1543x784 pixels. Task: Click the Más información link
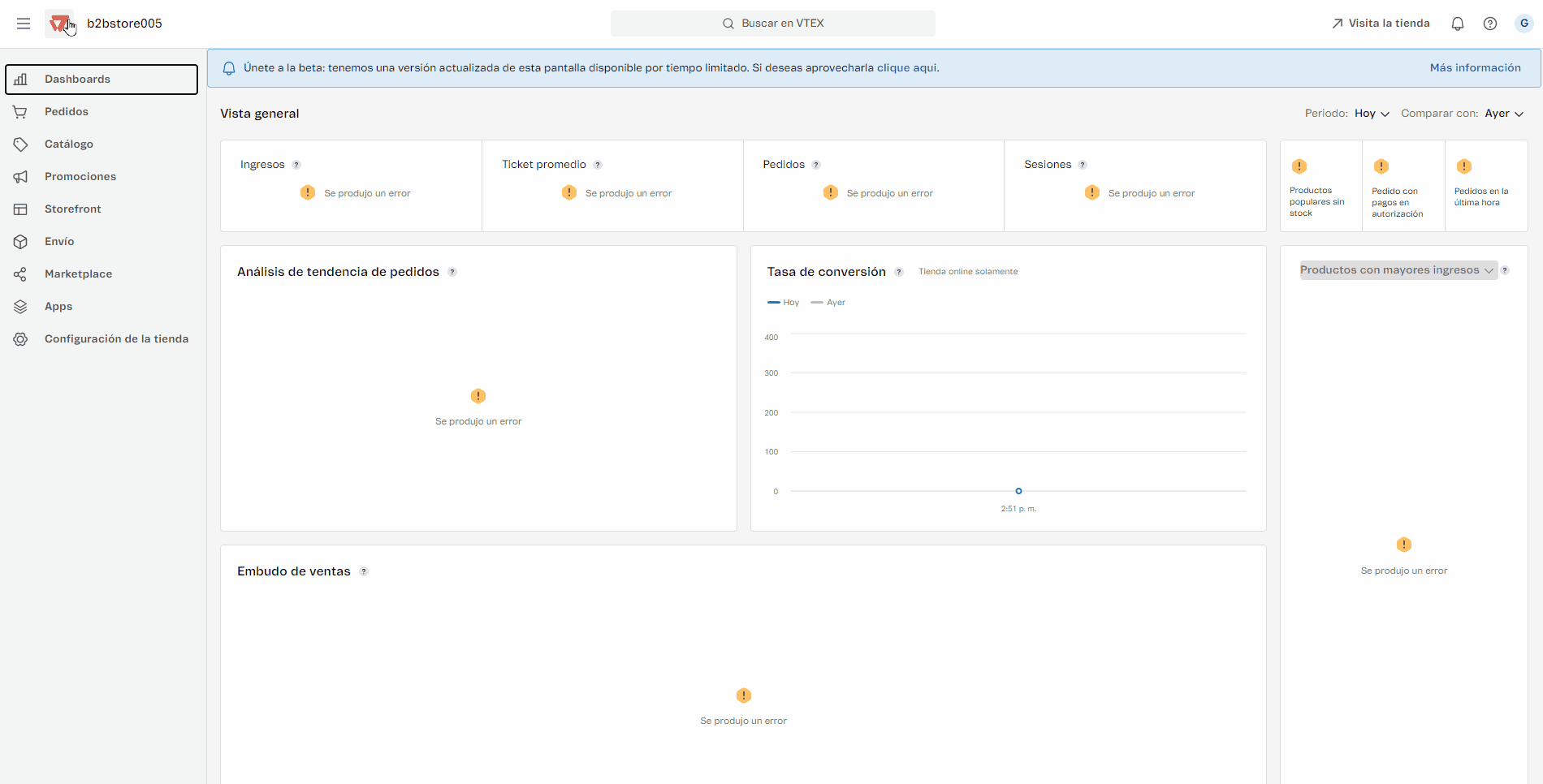pos(1475,68)
